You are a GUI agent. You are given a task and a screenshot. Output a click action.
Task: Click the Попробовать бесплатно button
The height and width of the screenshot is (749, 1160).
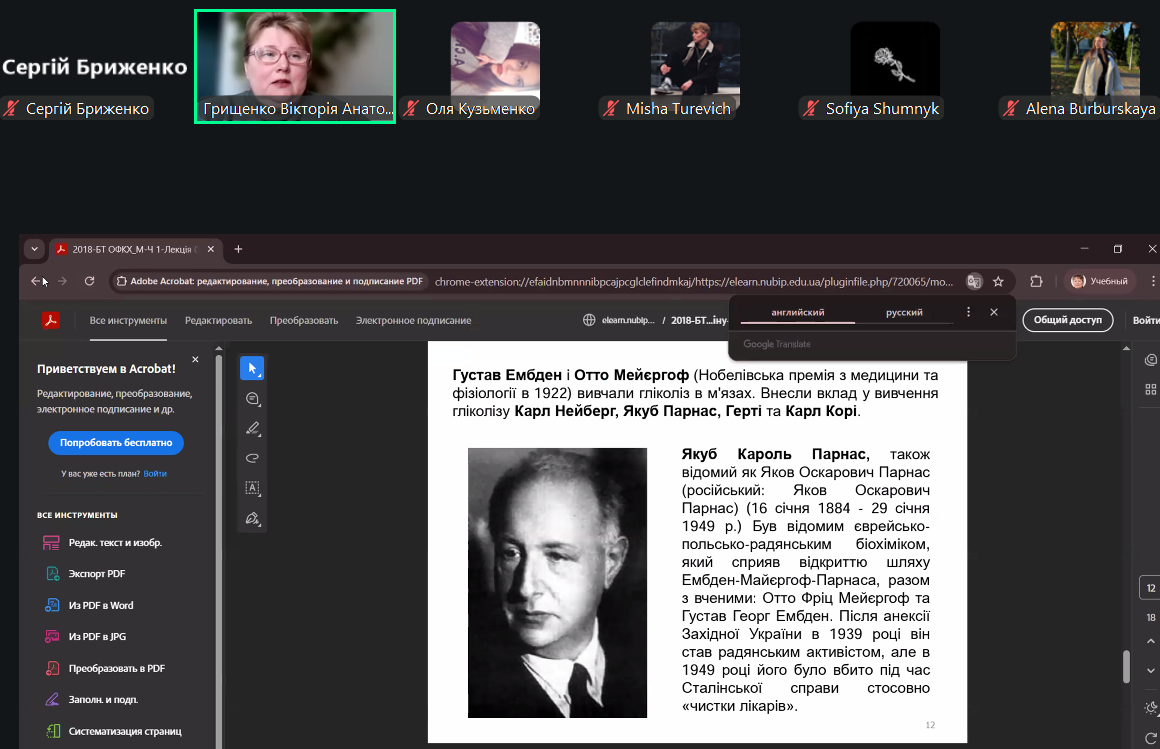click(x=116, y=442)
